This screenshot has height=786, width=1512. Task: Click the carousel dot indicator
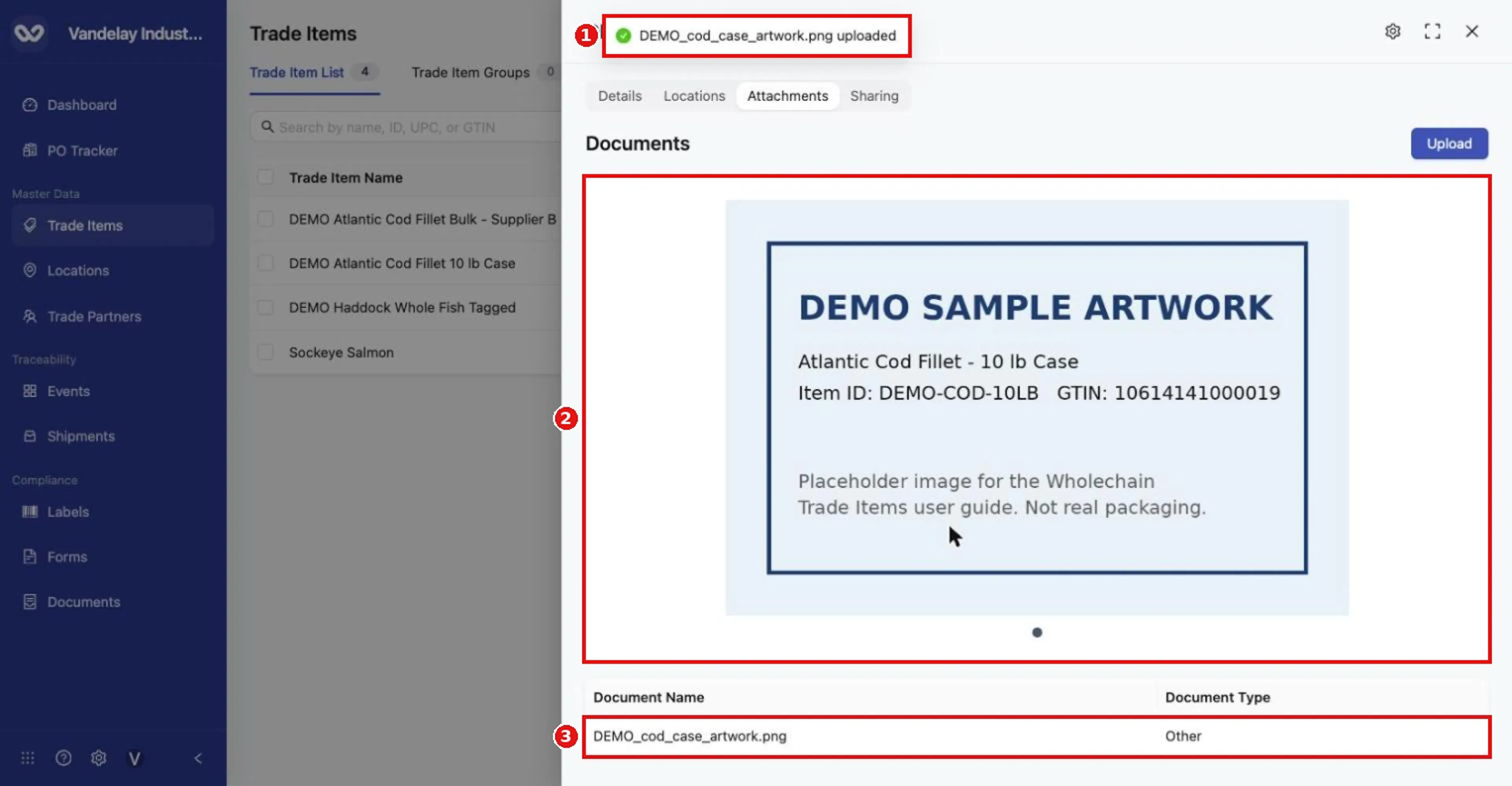click(x=1037, y=632)
